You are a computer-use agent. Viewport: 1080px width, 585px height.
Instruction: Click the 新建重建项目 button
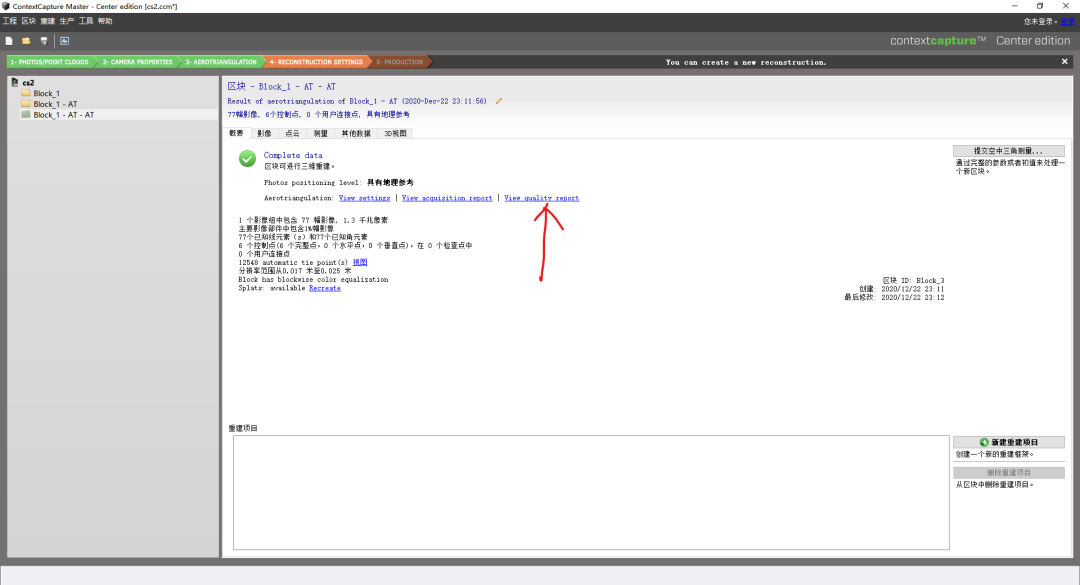click(x=1008, y=442)
